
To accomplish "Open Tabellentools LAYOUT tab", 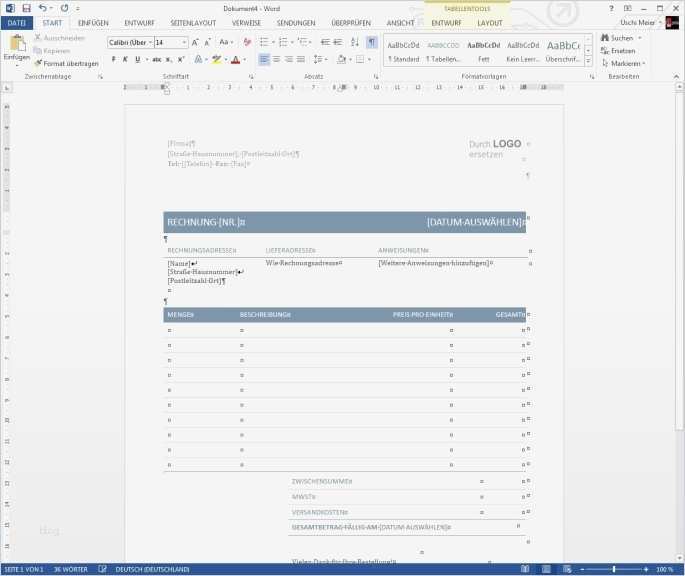I will pyautogui.click(x=490, y=23).
